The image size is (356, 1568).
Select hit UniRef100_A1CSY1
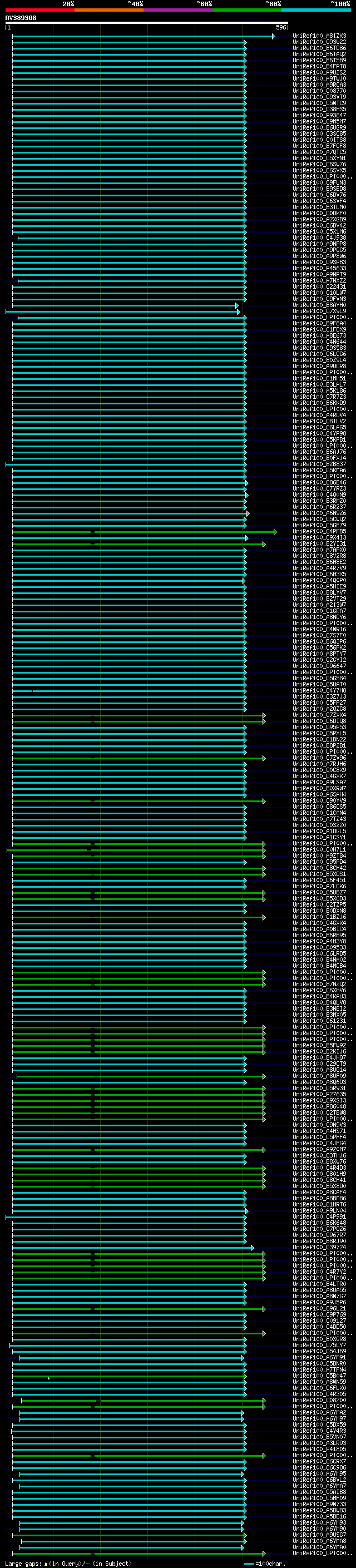click(x=319, y=838)
